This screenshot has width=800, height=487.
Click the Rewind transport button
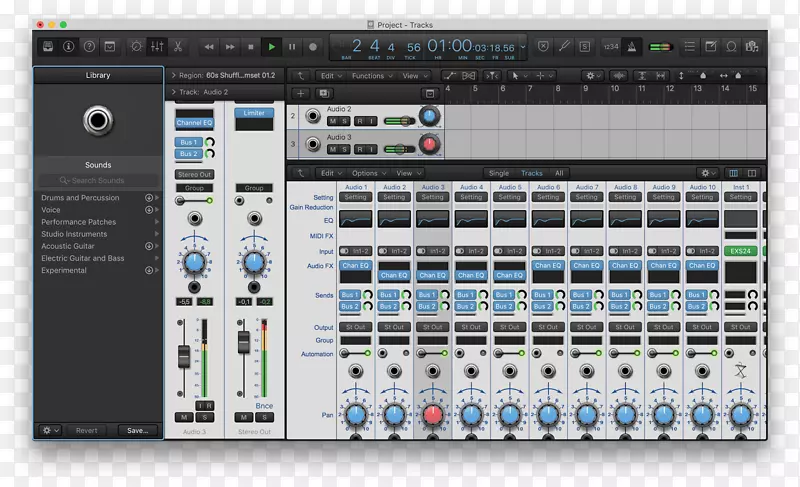tap(209, 46)
